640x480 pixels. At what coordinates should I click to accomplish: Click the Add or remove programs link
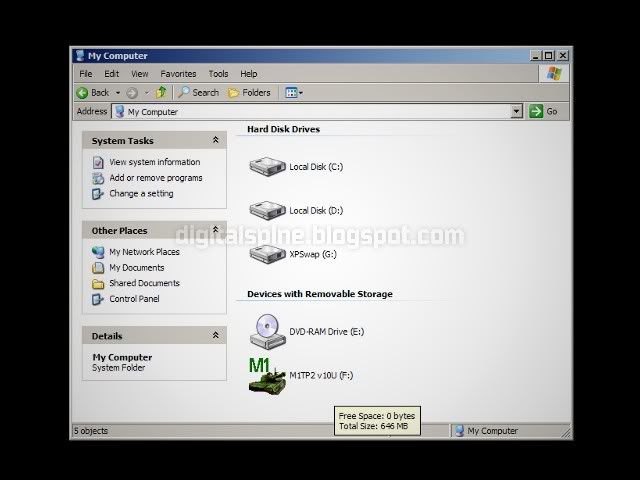(156, 178)
